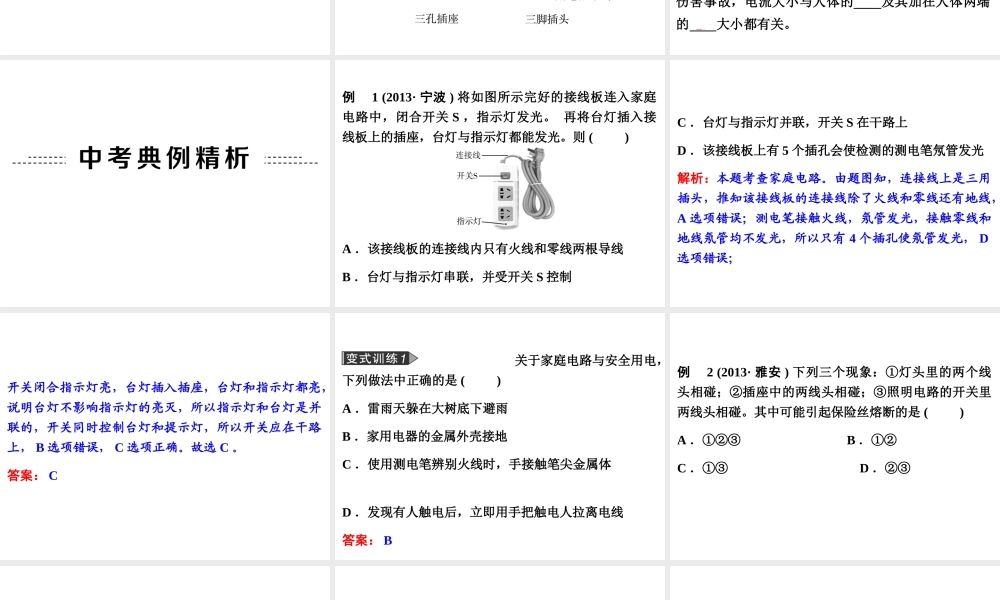Screen dimensions: 1000x600
Task: Click the blue line starting 开关闭合指示灯亮
Action: click(x=168, y=387)
